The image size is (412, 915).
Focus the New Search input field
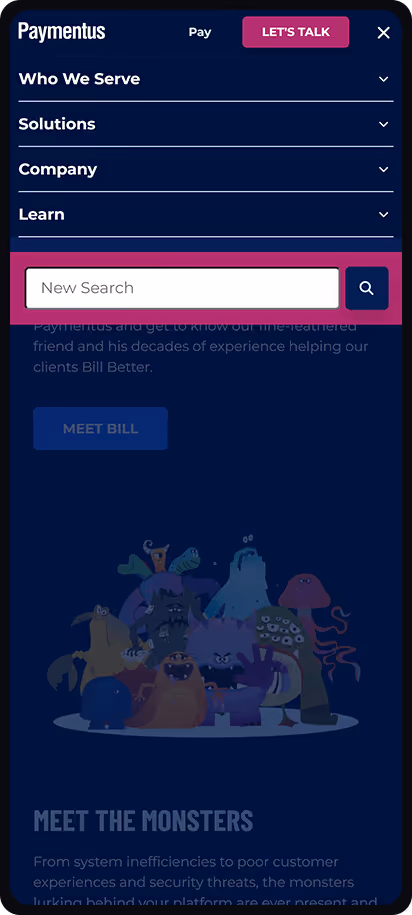pyautogui.click(x=182, y=288)
